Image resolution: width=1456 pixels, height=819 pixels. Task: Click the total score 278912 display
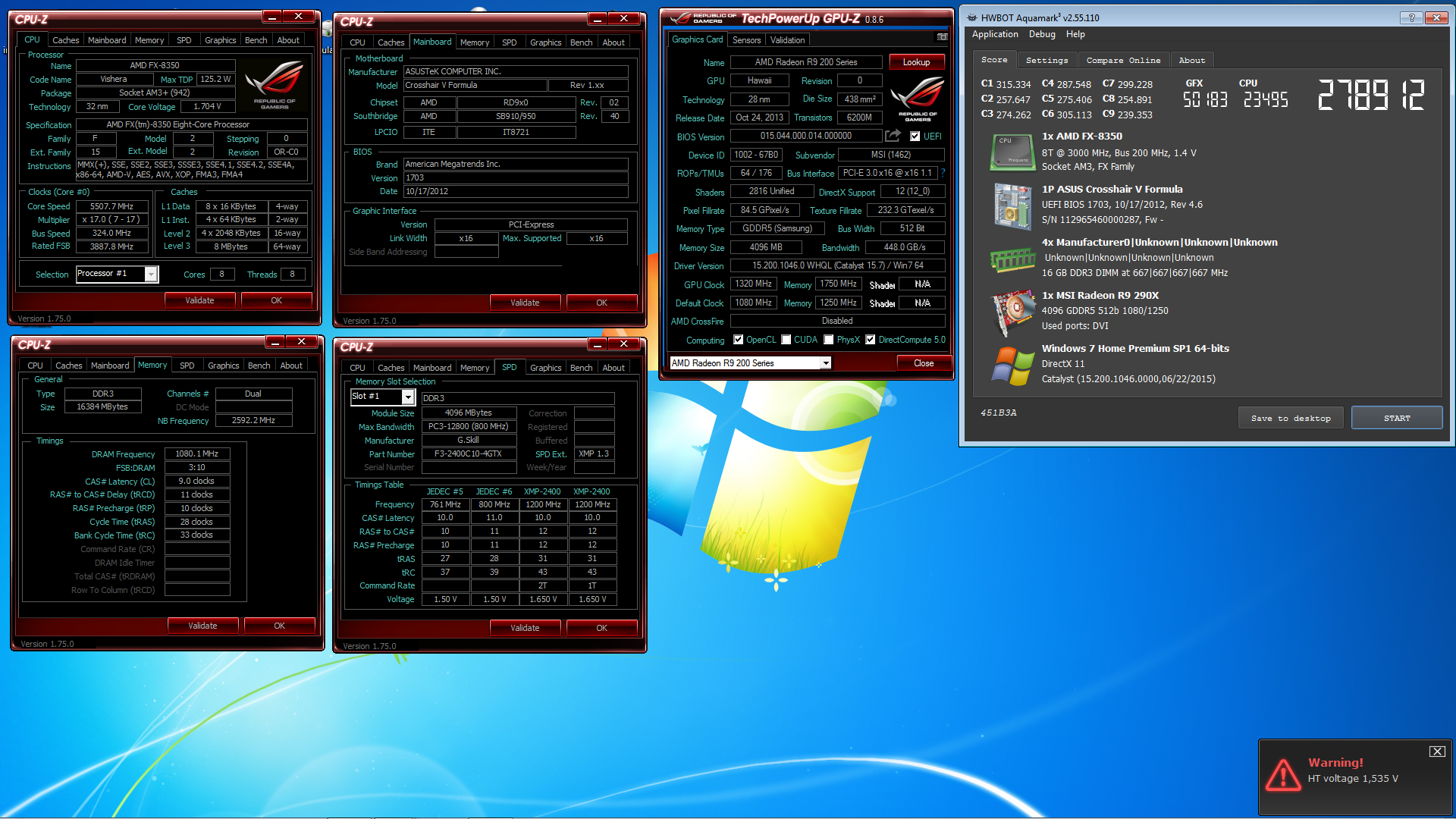(x=1371, y=96)
